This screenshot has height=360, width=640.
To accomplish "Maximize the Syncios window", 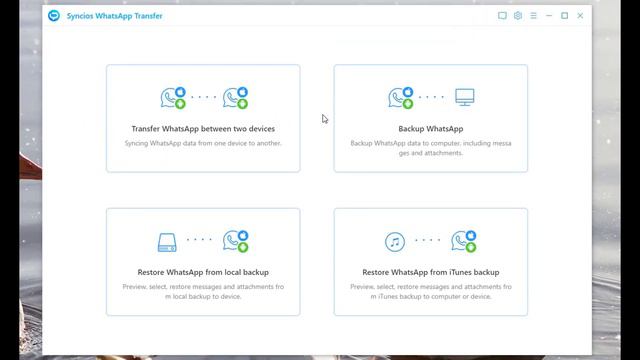I will coord(564,16).
